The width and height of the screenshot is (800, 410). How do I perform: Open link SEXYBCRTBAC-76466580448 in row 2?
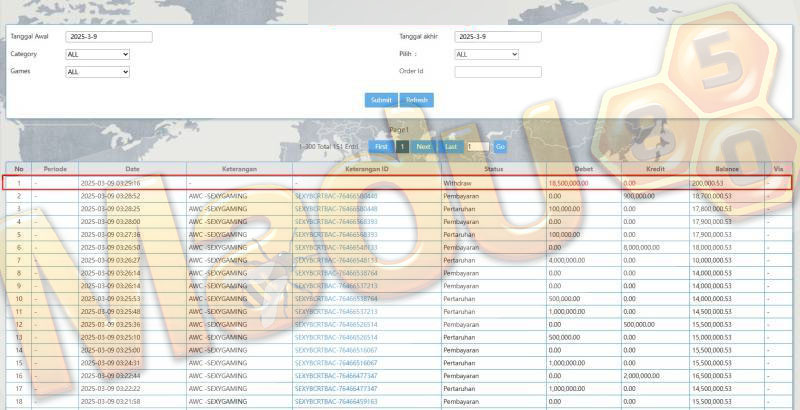336,196
